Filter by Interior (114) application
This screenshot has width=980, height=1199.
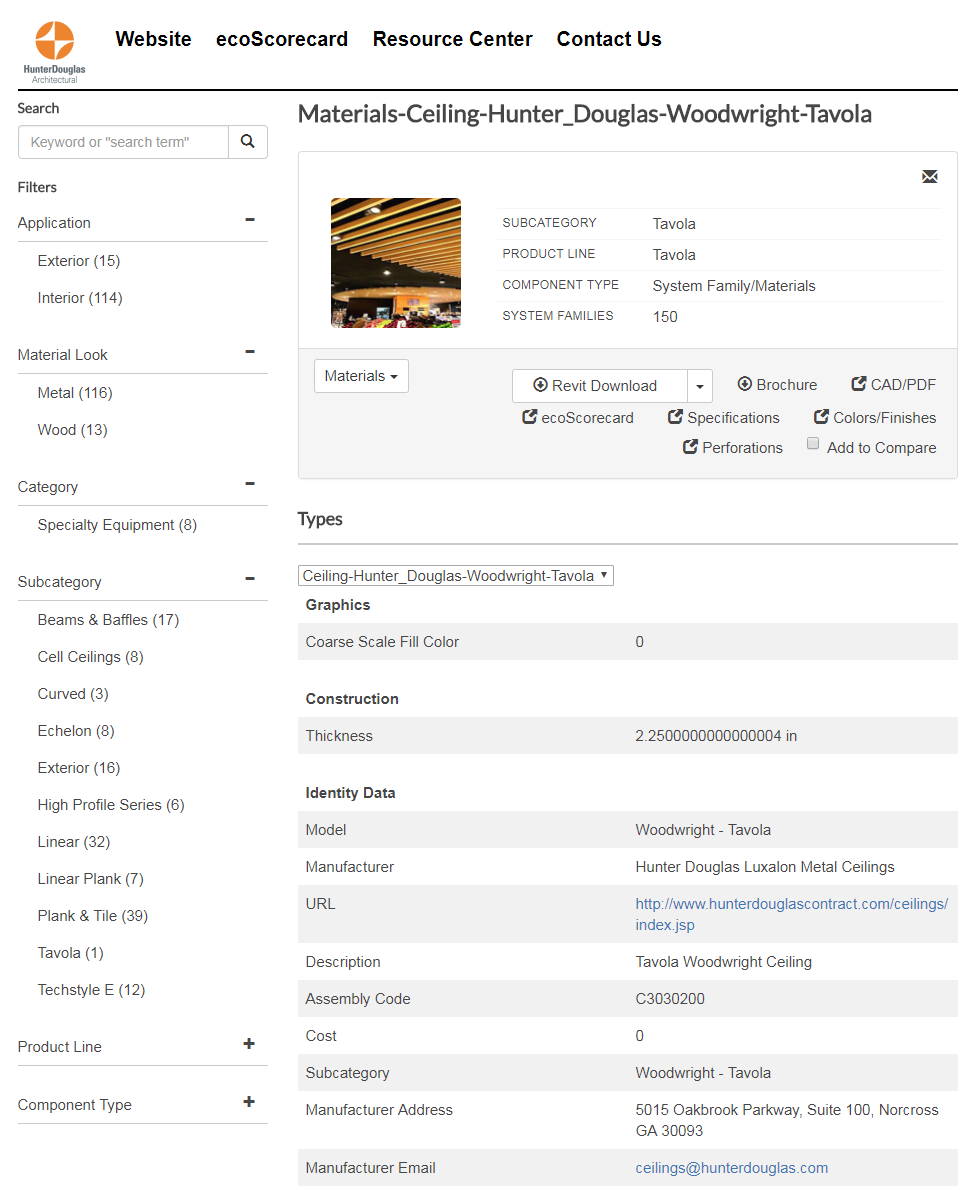[x=80, y=297]
